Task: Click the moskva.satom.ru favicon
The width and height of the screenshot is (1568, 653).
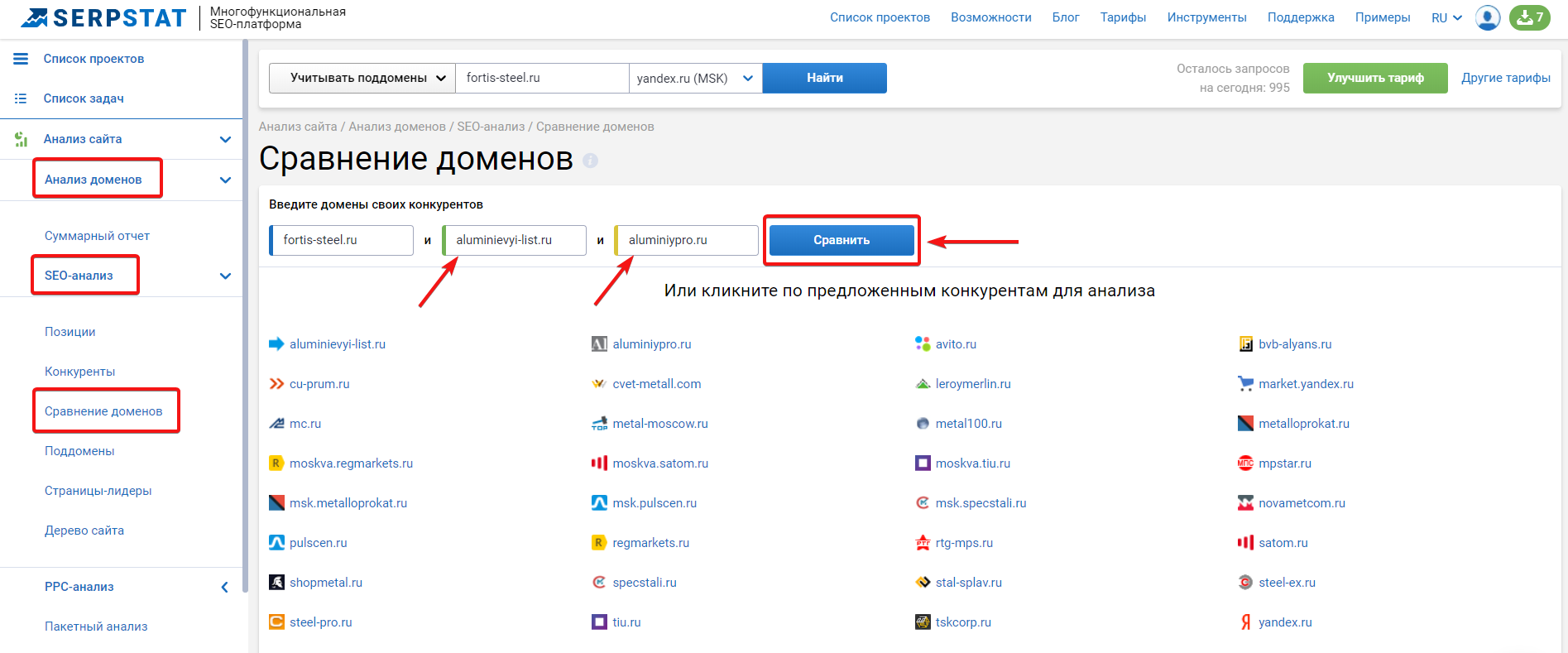Action: point(600,463)
